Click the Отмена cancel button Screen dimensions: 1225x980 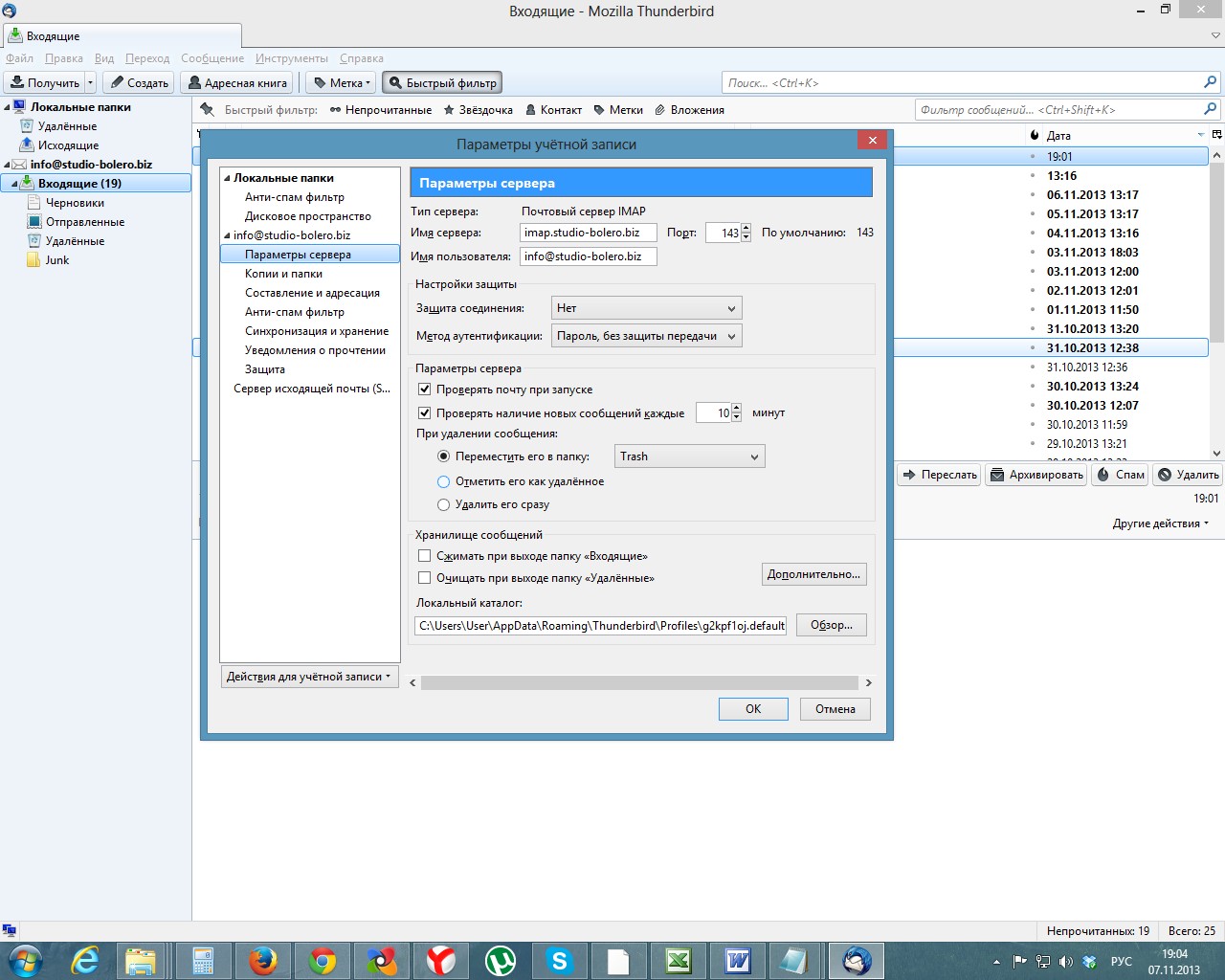point(835,709)
